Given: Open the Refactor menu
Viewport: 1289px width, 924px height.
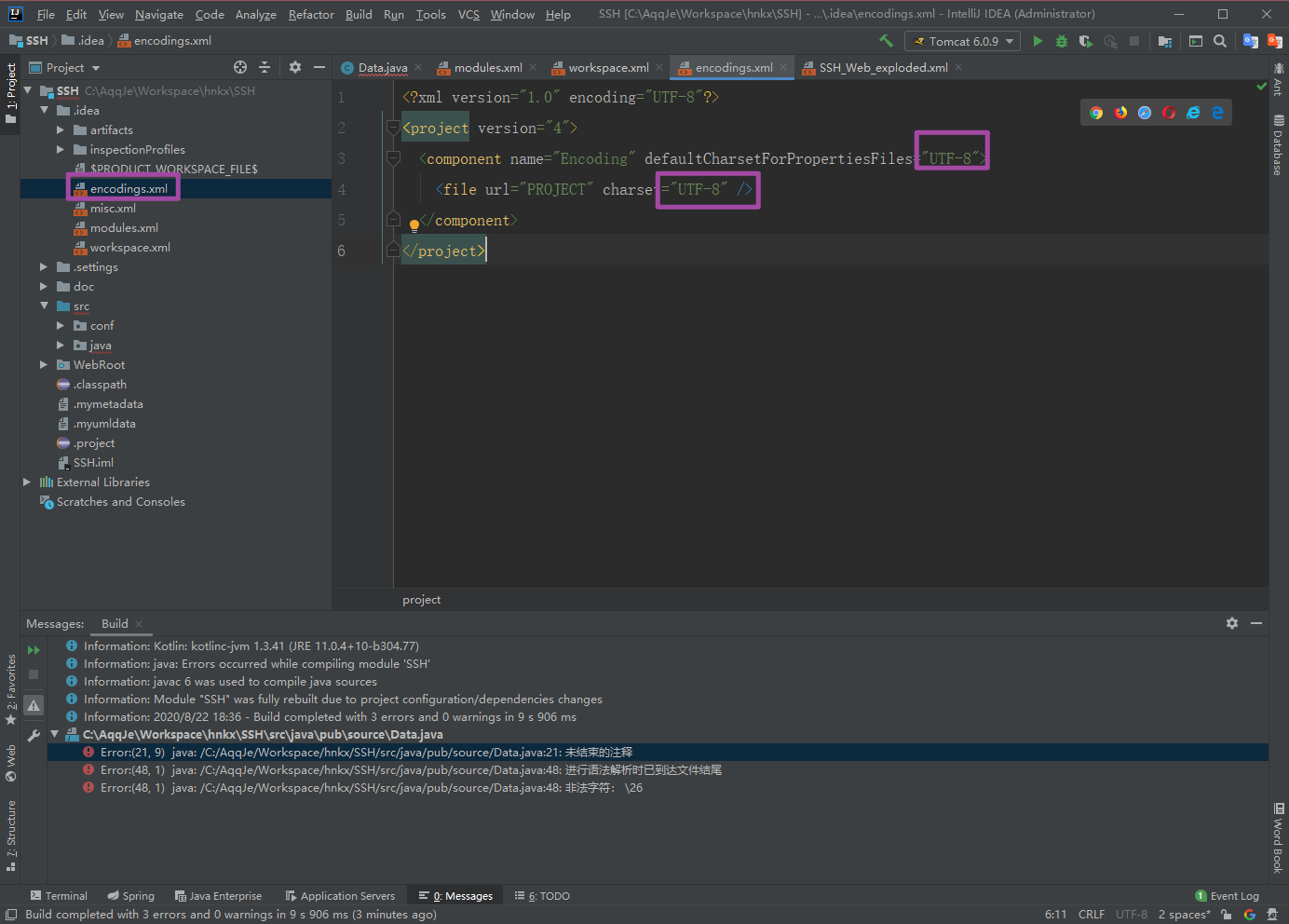Looking at the screenshot, I should pos(311,14).
